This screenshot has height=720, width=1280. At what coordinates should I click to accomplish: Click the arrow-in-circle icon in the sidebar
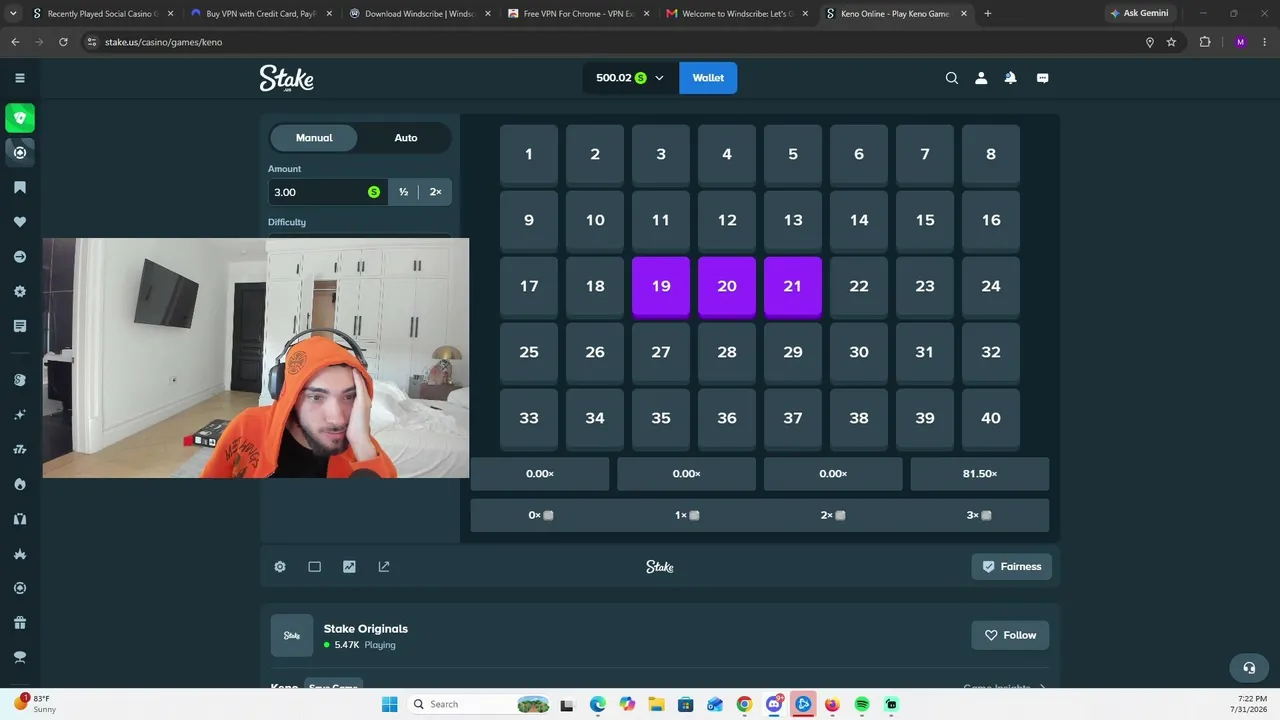coord(20,257)
